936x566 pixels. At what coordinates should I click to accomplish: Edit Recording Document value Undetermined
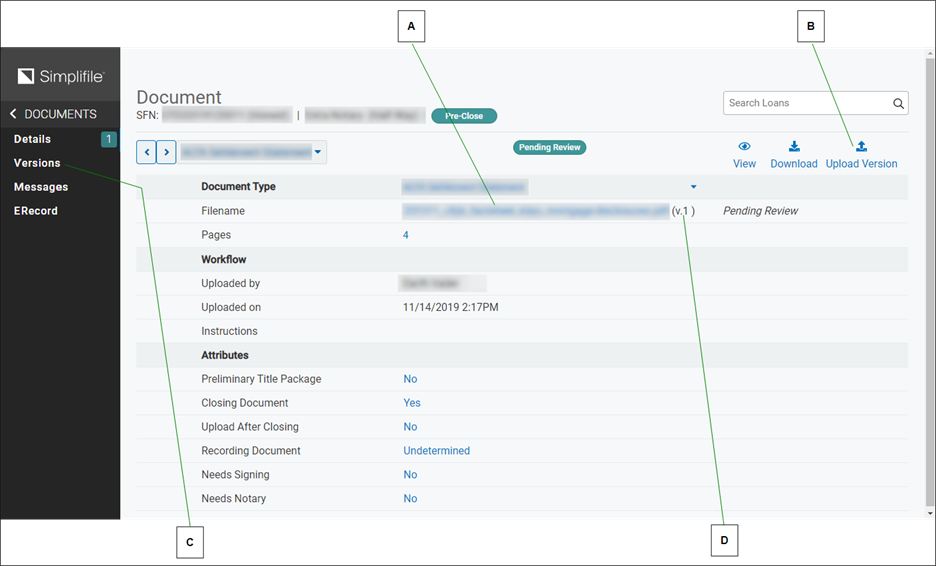pos(436,450)
